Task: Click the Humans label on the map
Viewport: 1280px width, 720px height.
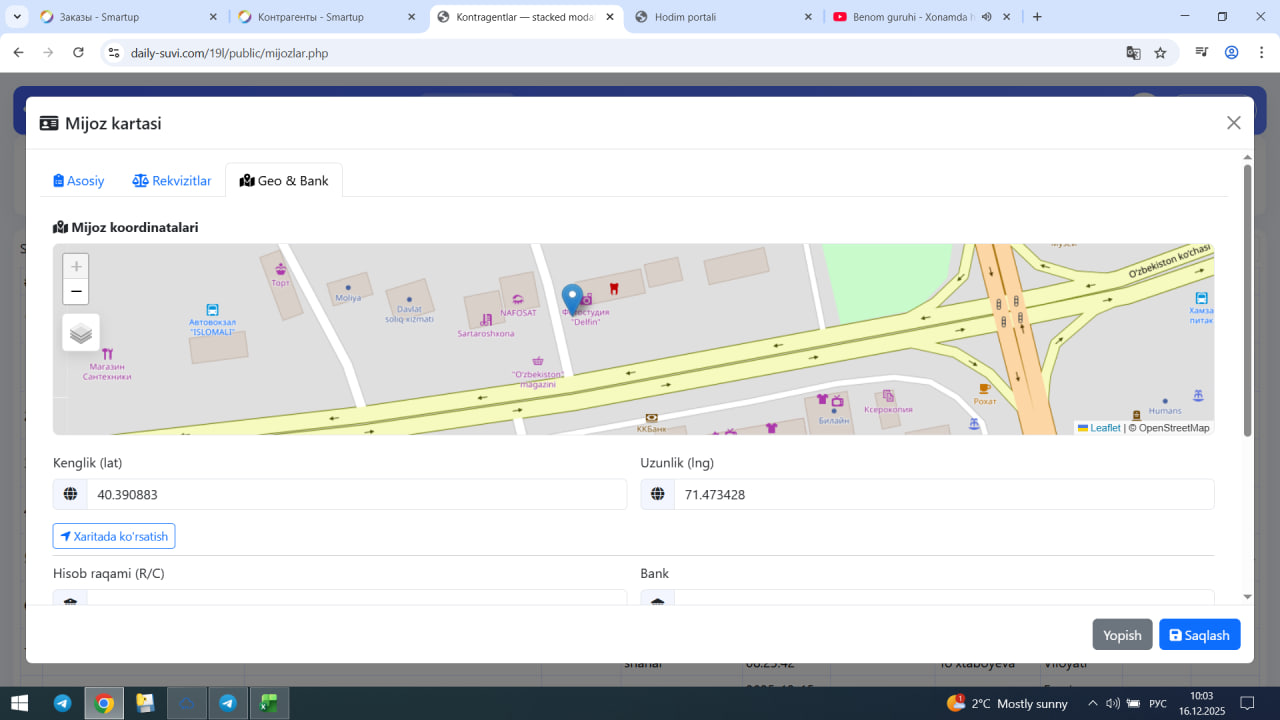Action: (x=1165, y=411)
